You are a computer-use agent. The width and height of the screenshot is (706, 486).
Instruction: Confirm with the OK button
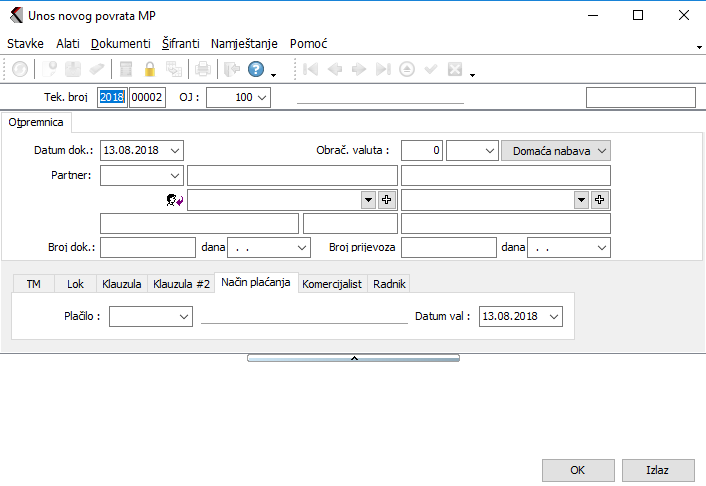(x=578, y=470)
